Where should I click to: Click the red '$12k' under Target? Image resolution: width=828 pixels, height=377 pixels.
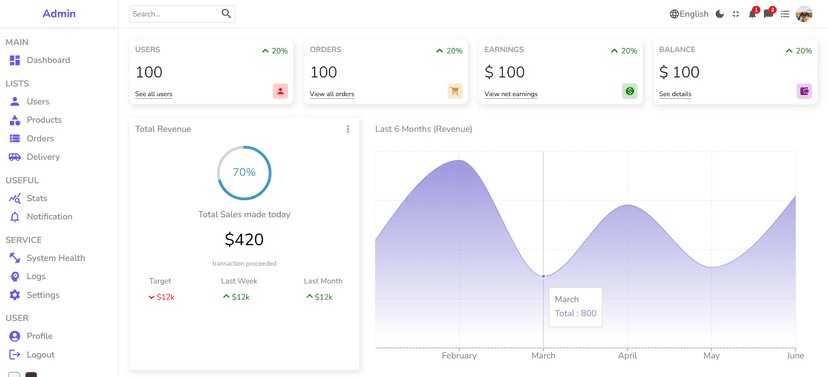165,297
